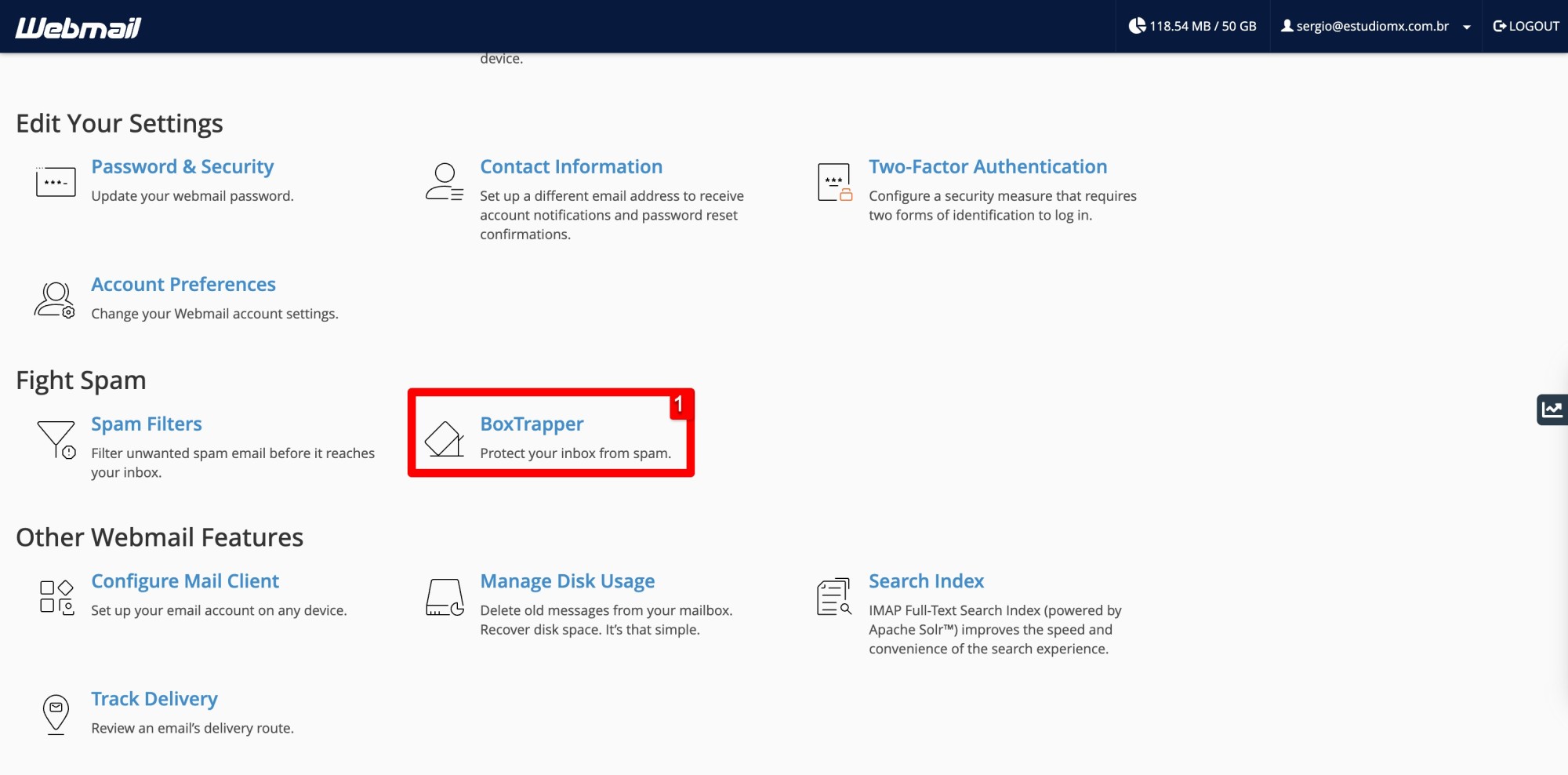Click the BoxTrapper envelope icon

click(444, 439)
